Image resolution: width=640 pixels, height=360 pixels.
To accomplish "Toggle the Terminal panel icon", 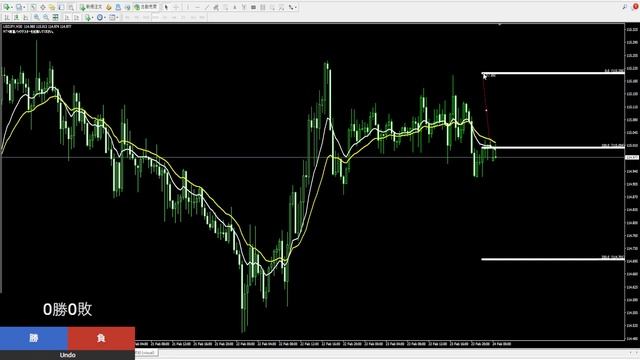I will pos(61,7).
